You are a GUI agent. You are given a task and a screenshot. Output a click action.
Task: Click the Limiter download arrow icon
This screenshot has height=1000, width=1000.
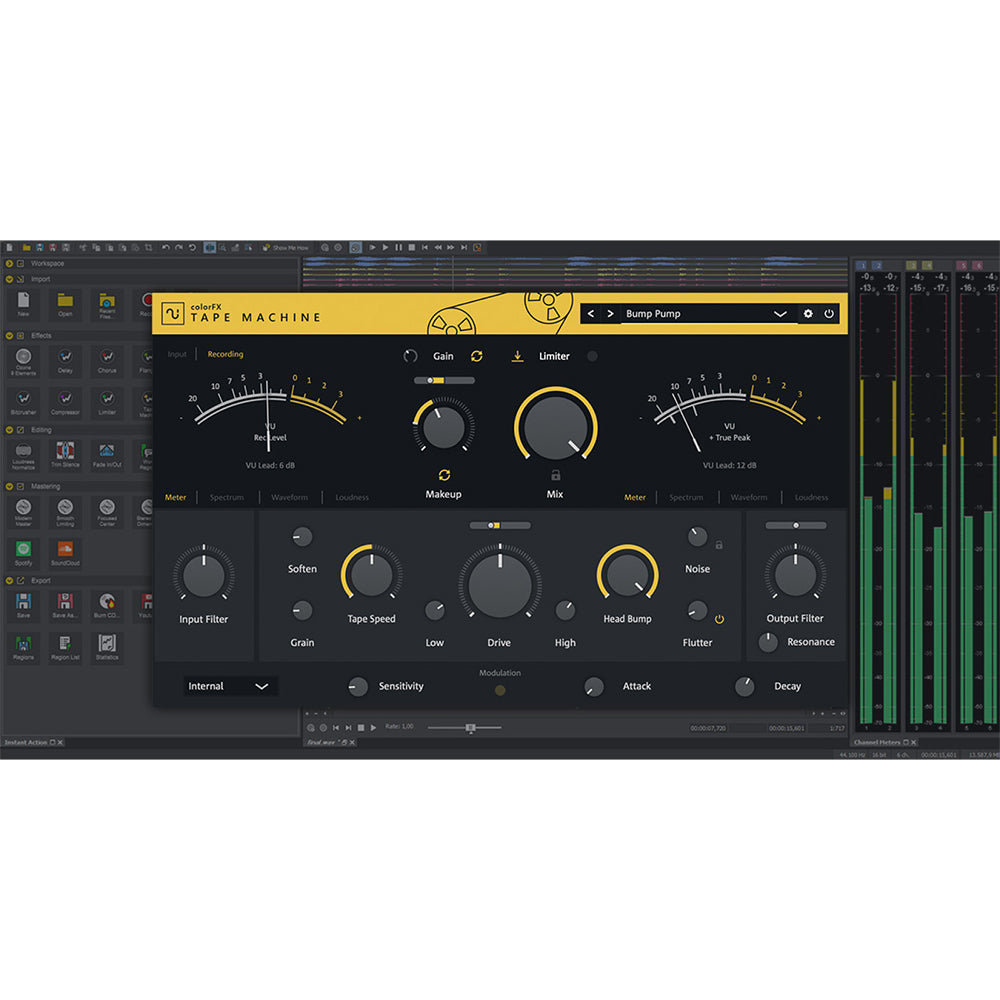518,357
